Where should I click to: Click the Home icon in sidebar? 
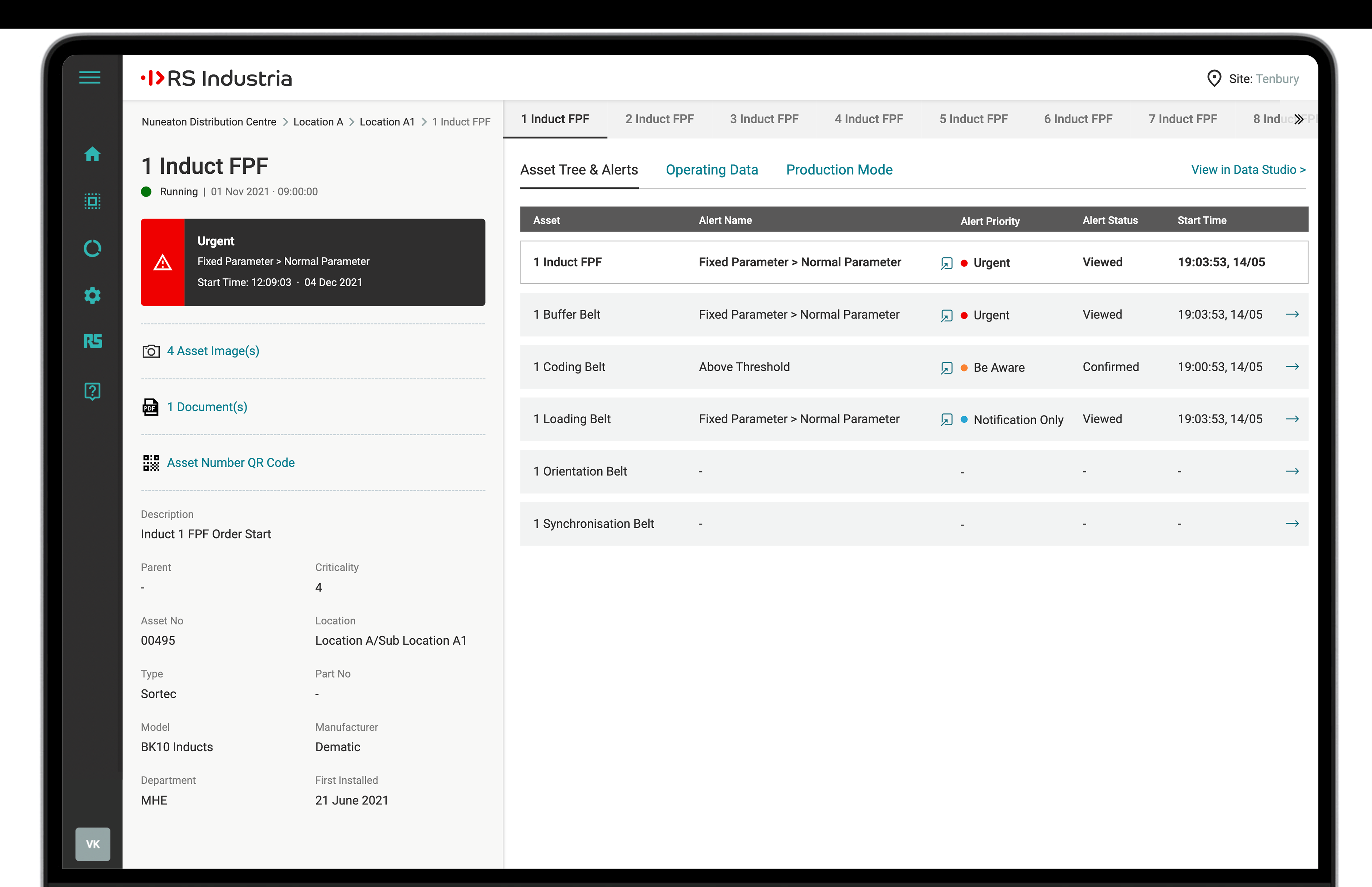point(92,154)
